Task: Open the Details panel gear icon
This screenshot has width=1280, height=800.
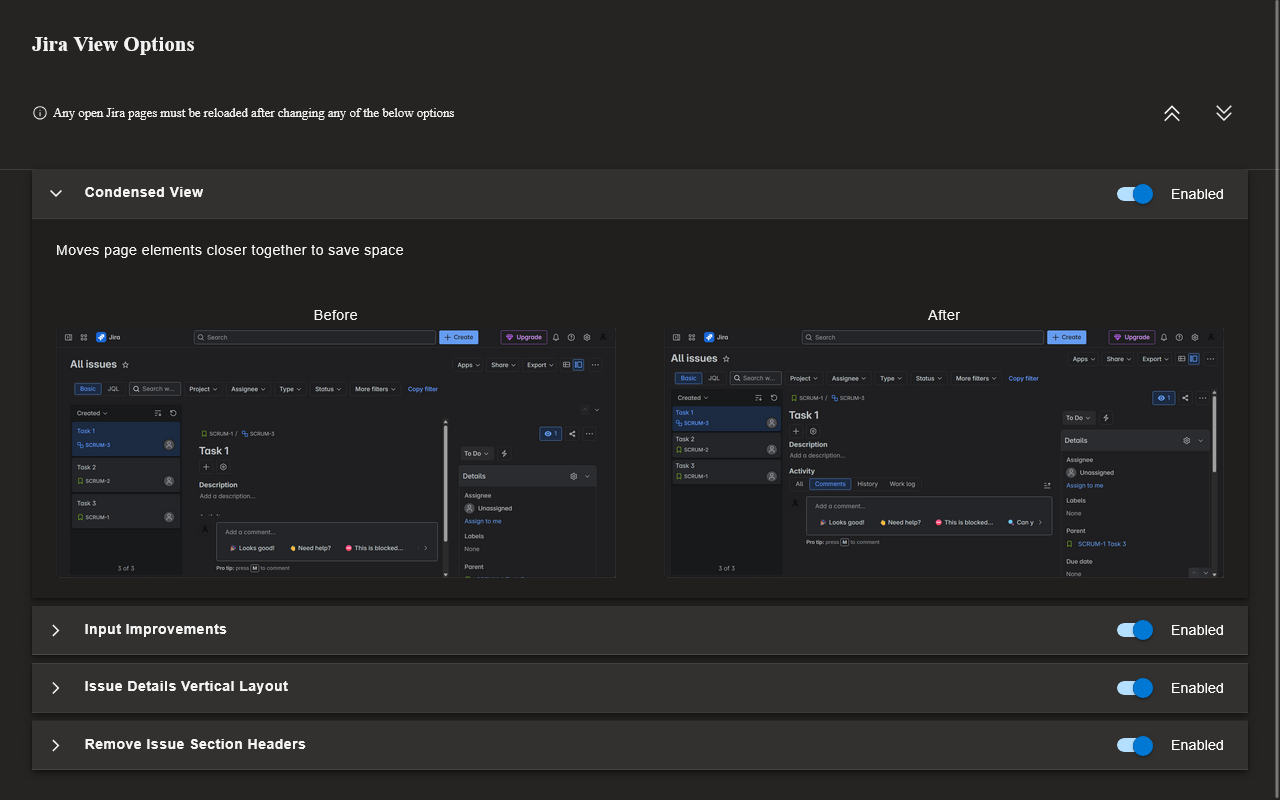Action: tap(1186, 440)
